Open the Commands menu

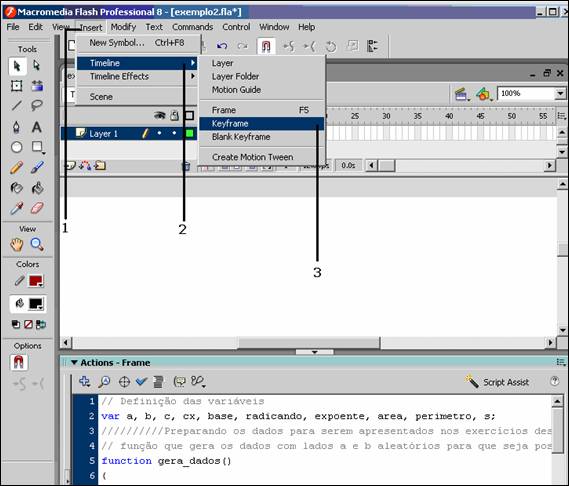pyautogui.click(x=193, y=27)
